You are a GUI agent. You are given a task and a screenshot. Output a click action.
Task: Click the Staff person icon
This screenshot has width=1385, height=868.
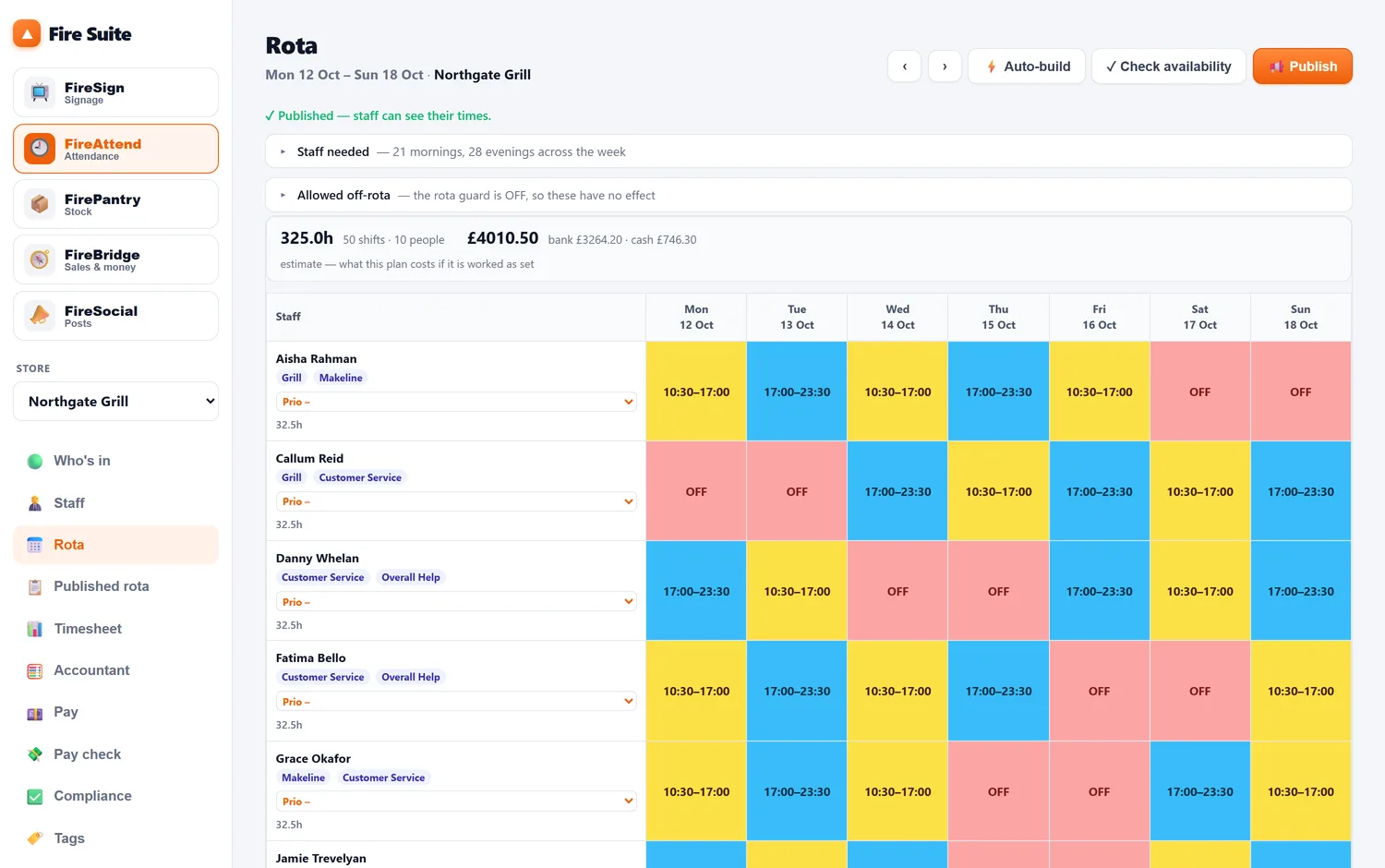tap(35, 503)
